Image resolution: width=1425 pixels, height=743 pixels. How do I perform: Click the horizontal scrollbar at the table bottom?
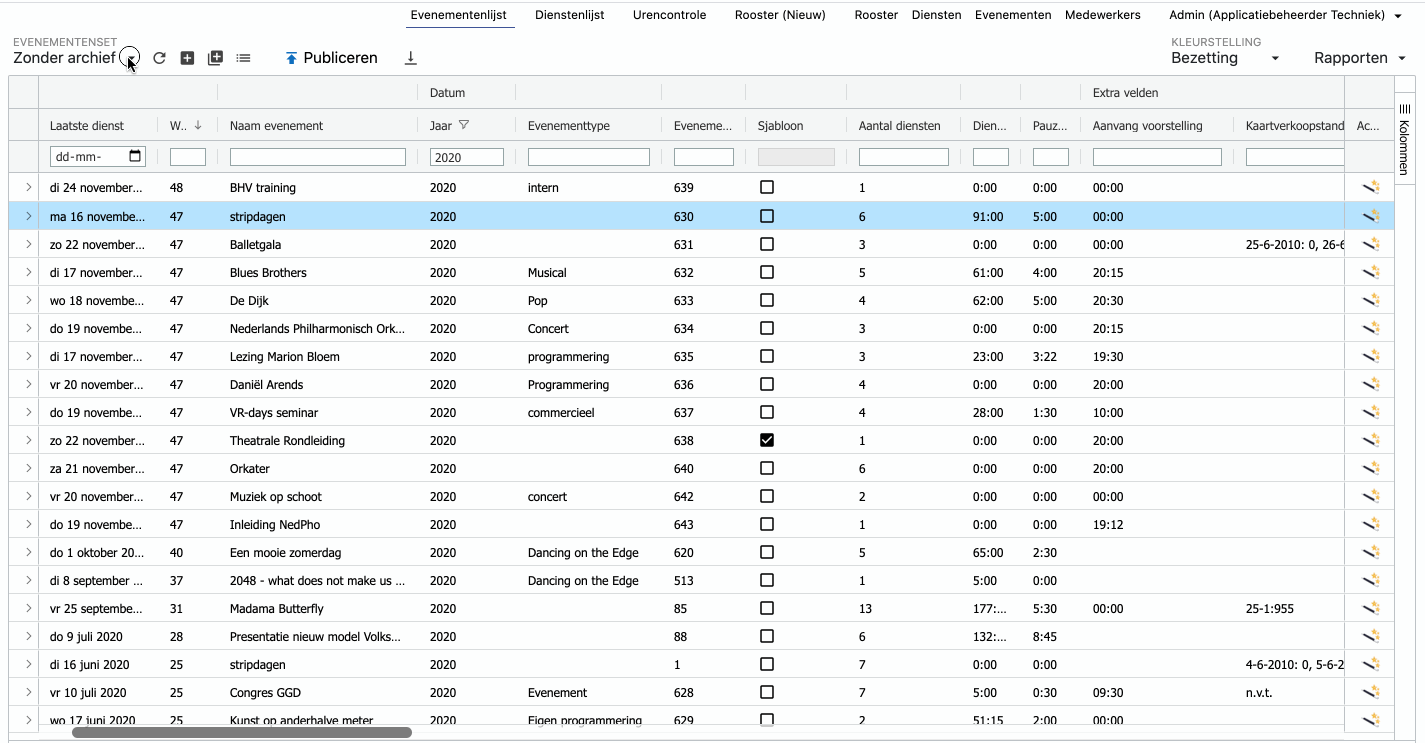coord(242,733)
